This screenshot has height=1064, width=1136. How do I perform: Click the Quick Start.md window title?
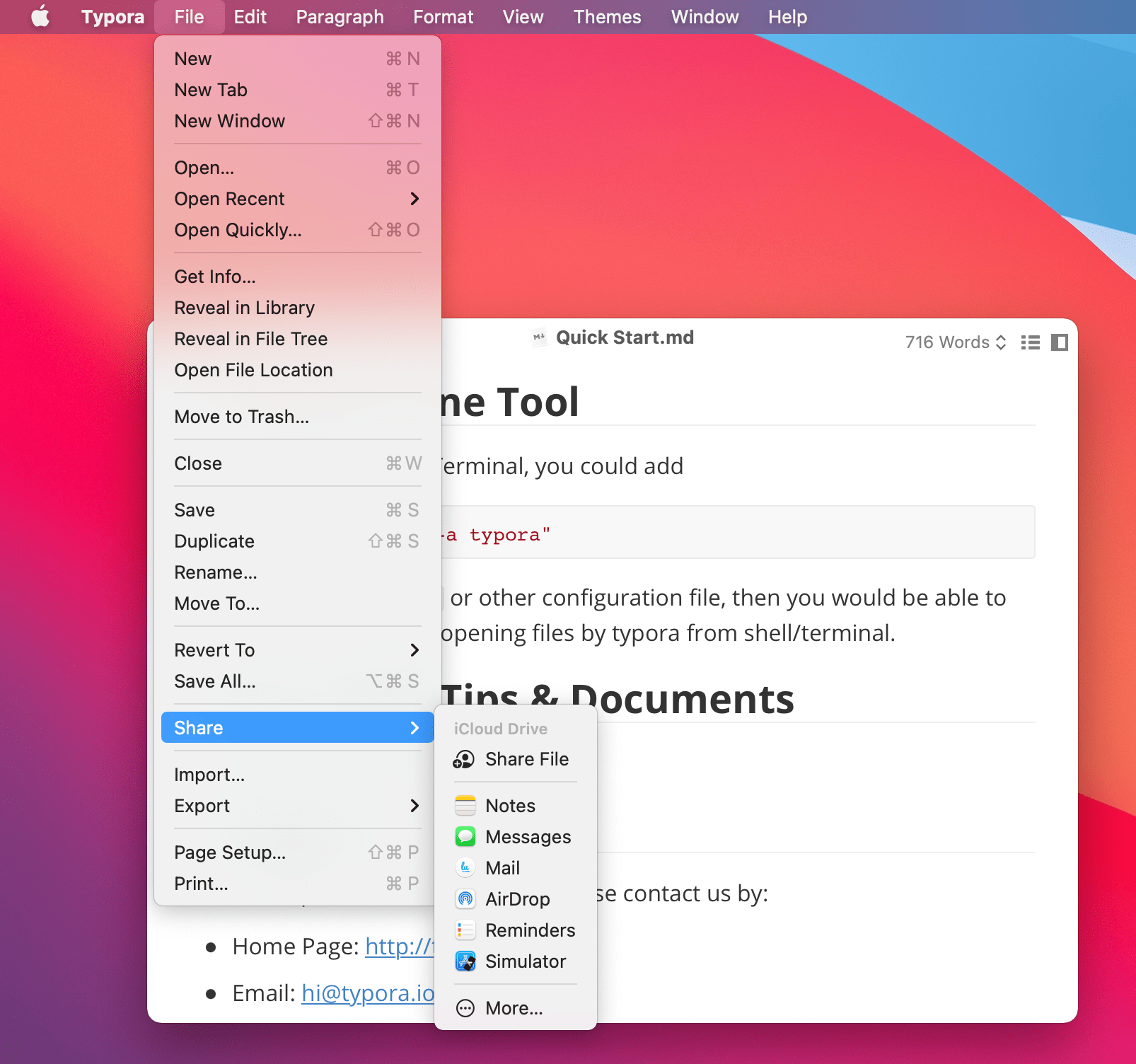pos(625,337)
